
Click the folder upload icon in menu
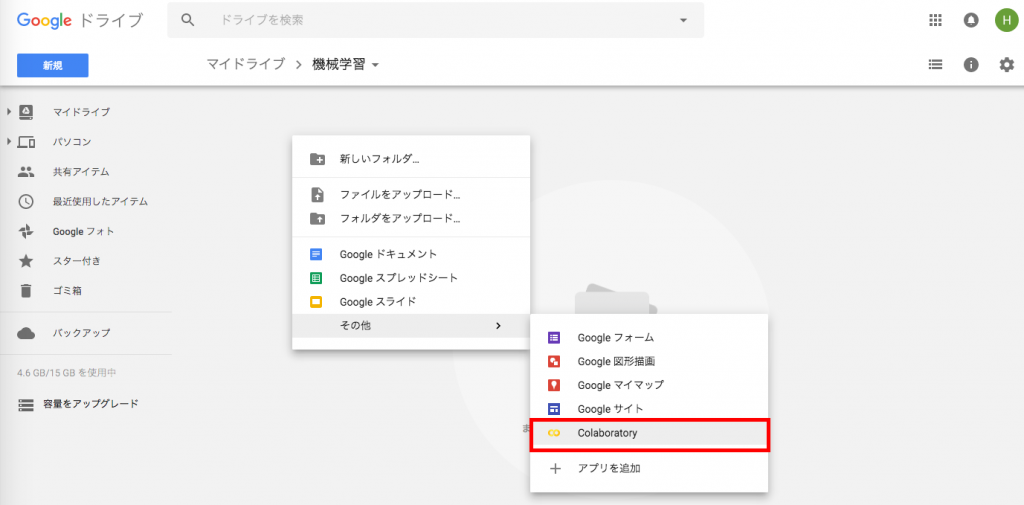coord(317,218)
